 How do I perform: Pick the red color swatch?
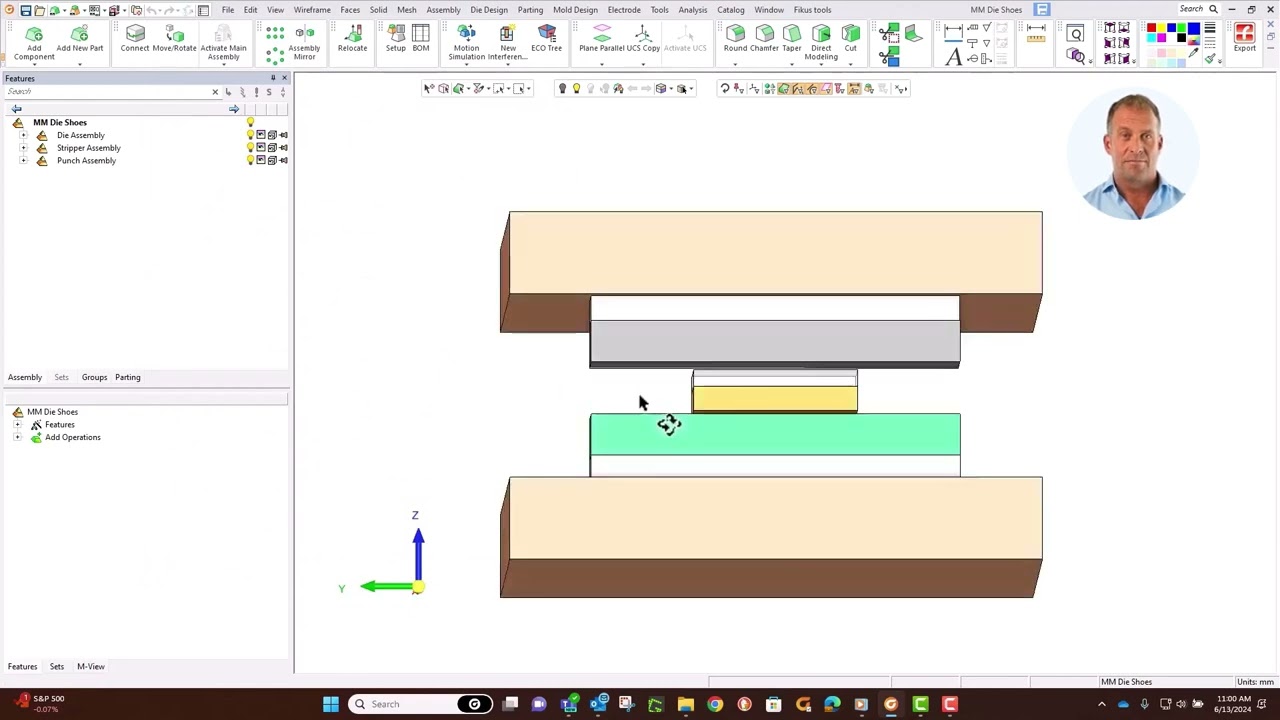1152,29
